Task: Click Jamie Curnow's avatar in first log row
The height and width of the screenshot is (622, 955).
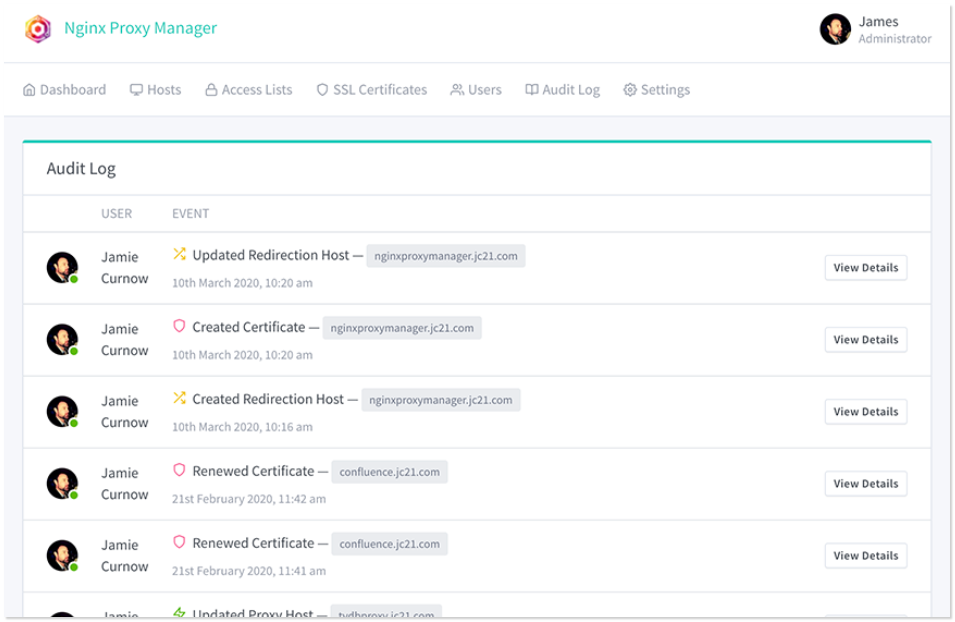Action: click(x=62, y=268)
